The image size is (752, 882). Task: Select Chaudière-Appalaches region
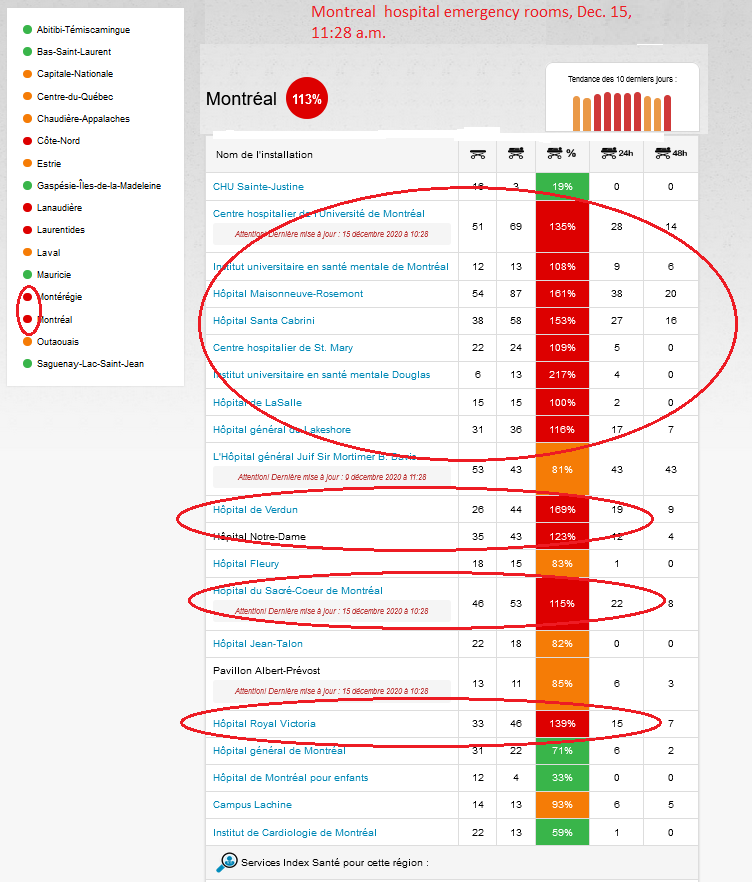(x=83, y=119)
